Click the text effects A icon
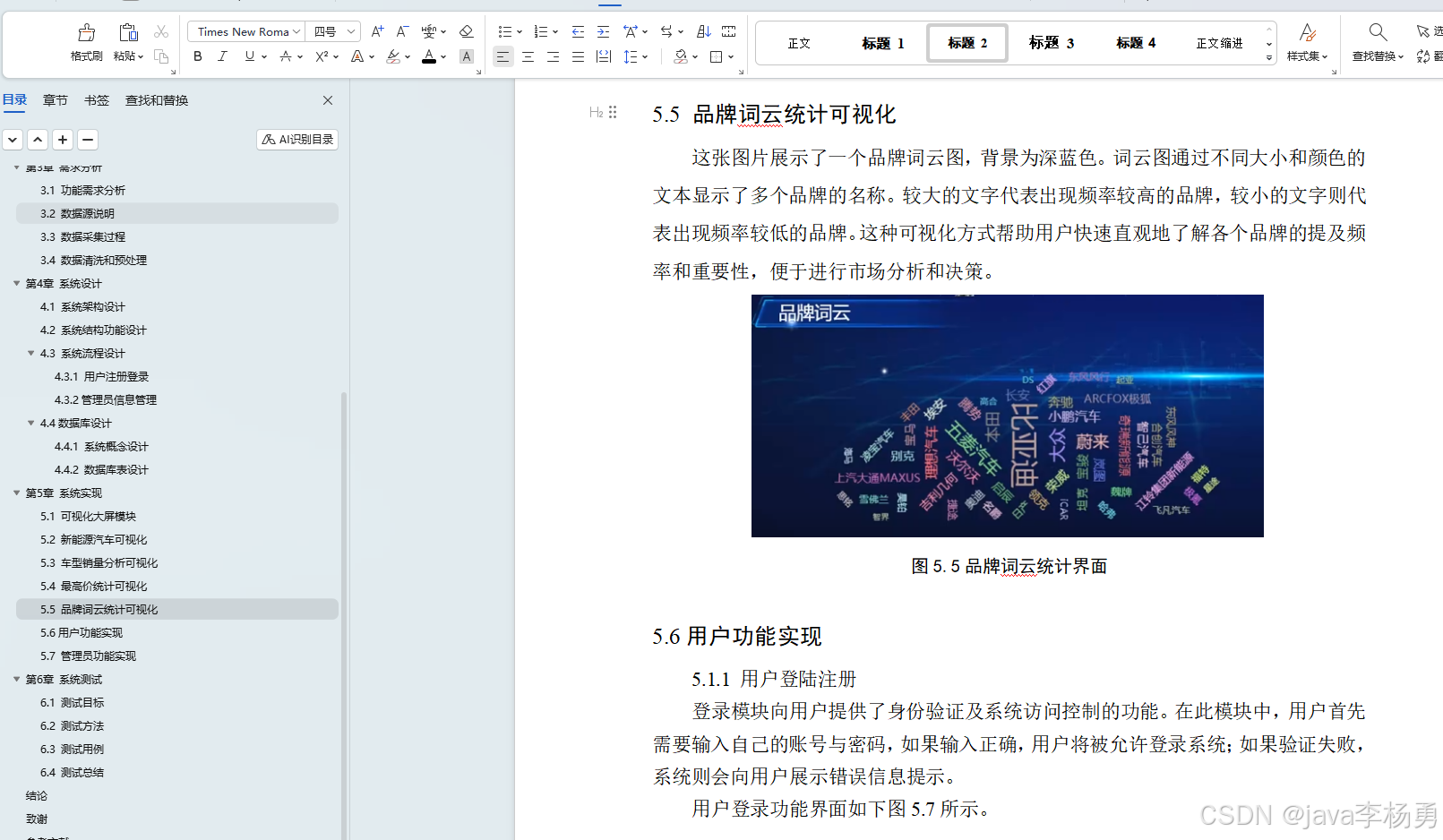1443x840 pixels. pyautogui.click(x=357, y=56)
